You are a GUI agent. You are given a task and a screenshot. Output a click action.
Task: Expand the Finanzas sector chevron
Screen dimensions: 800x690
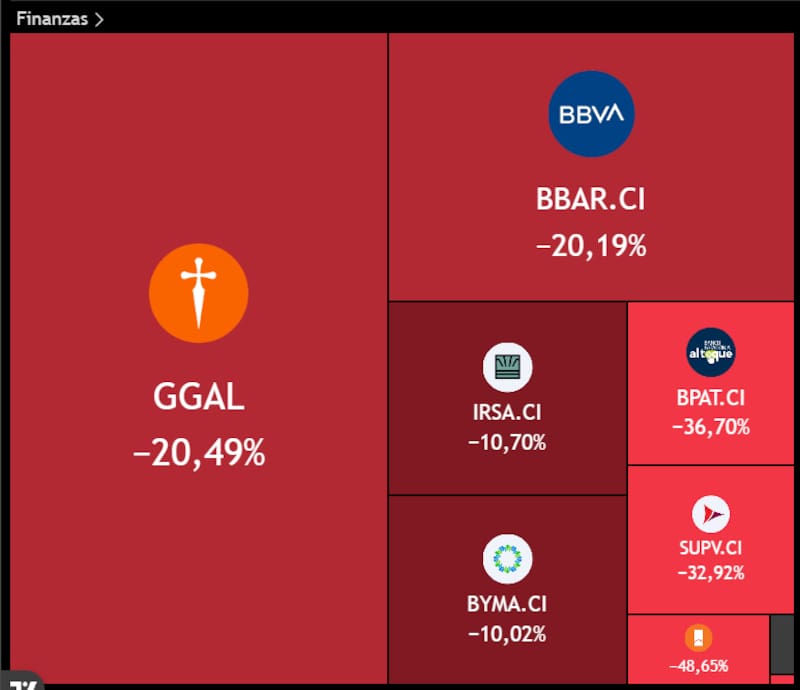tap(99, 19)
